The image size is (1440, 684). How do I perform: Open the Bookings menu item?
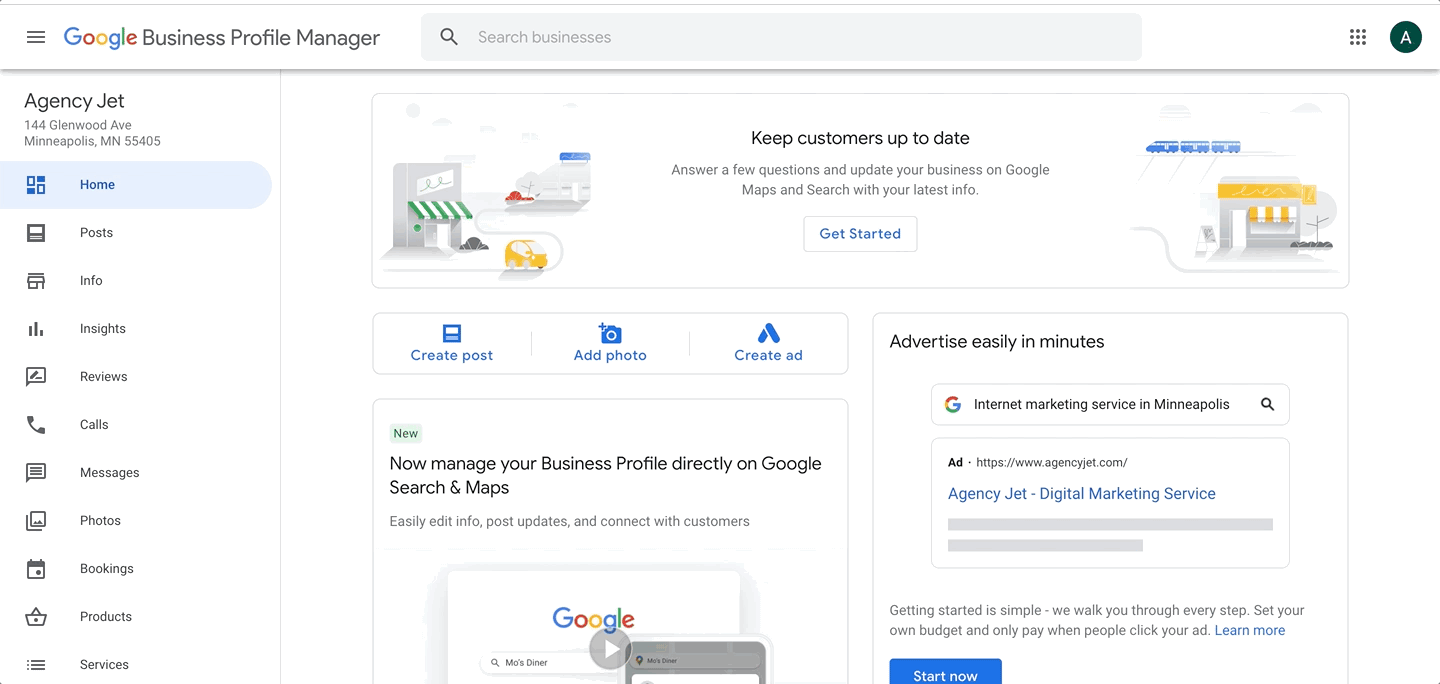tap(136, 569)
